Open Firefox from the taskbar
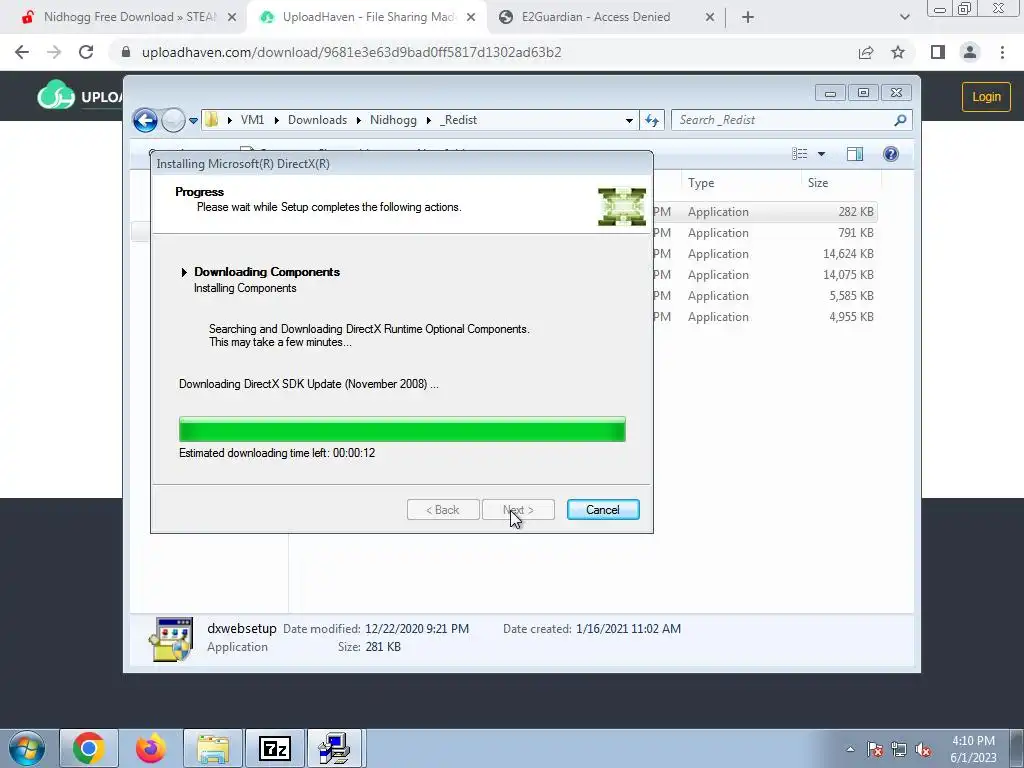 click(x=151, y=748)
